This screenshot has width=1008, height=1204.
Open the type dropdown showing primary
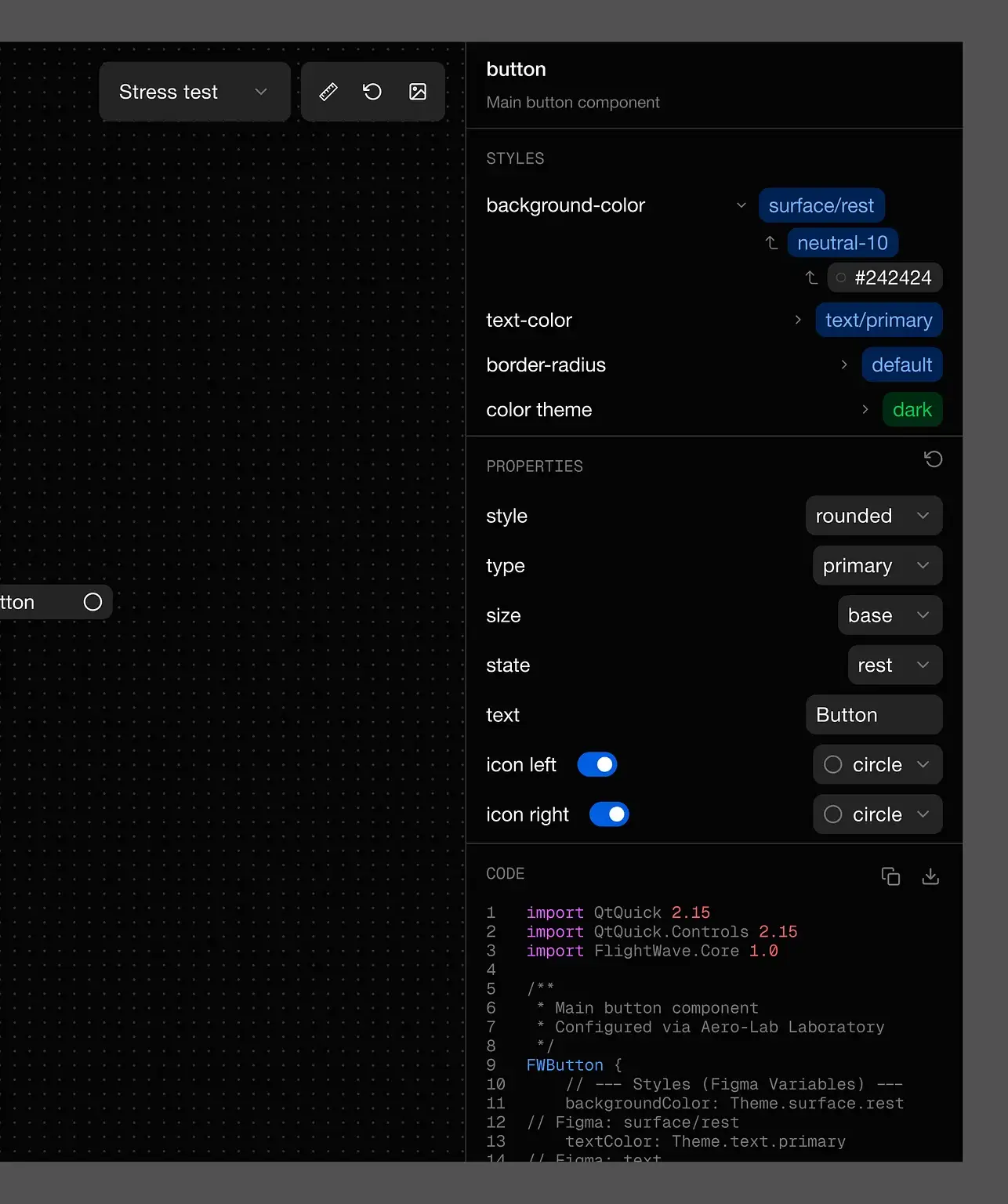tap(877, 566)
